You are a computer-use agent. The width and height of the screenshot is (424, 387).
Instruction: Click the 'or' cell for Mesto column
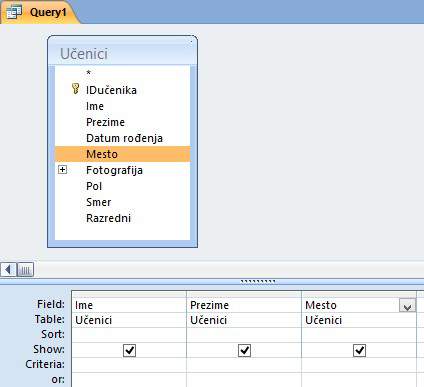(359, 380)
